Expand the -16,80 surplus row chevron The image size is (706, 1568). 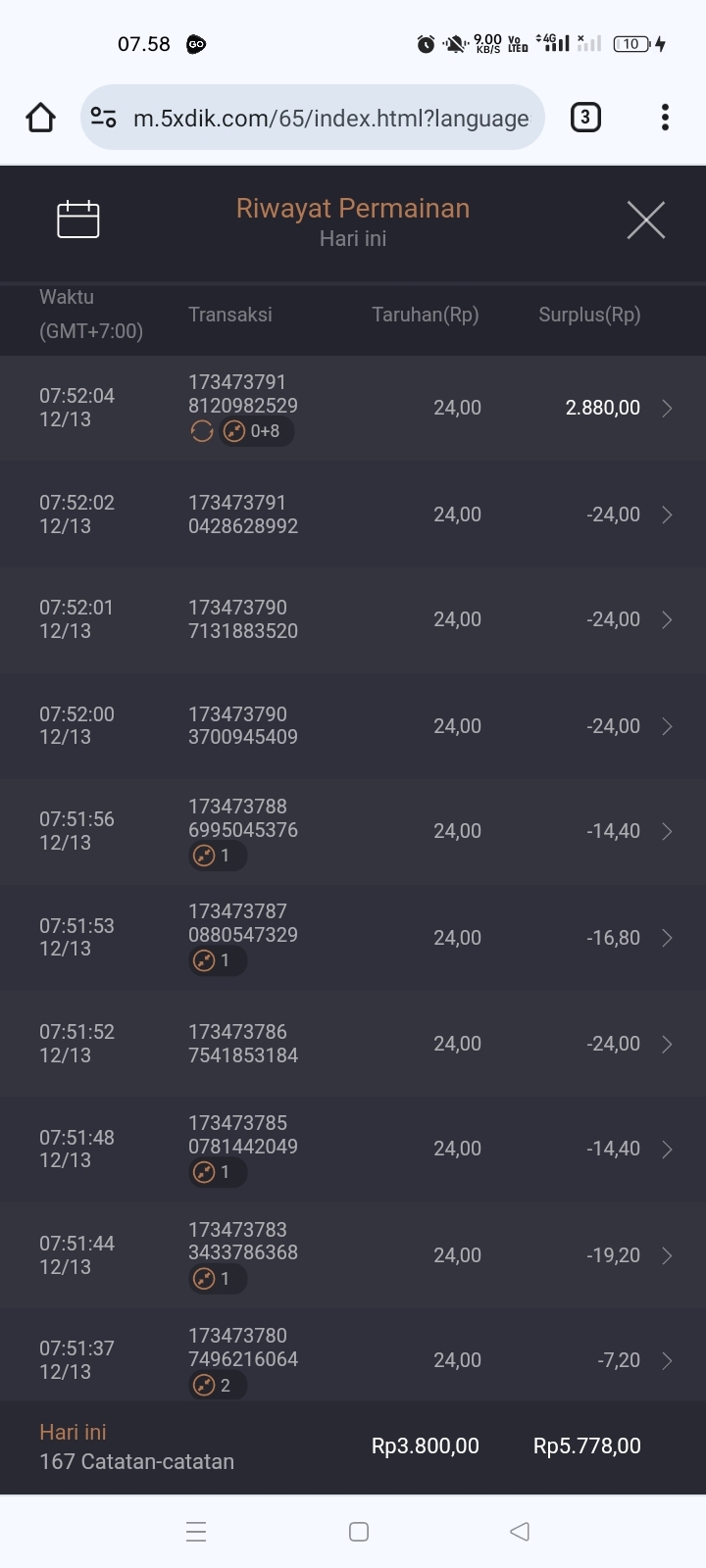tap(667, 938)
